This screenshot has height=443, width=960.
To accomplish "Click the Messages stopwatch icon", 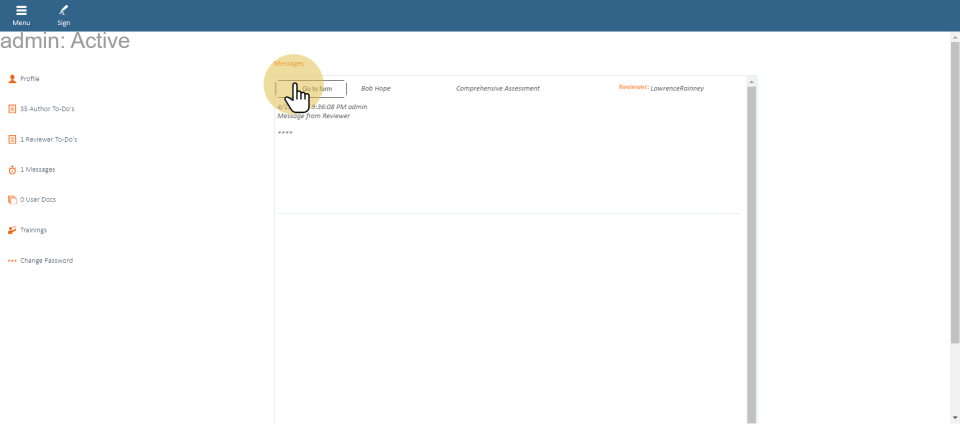I will coord(12,170).
